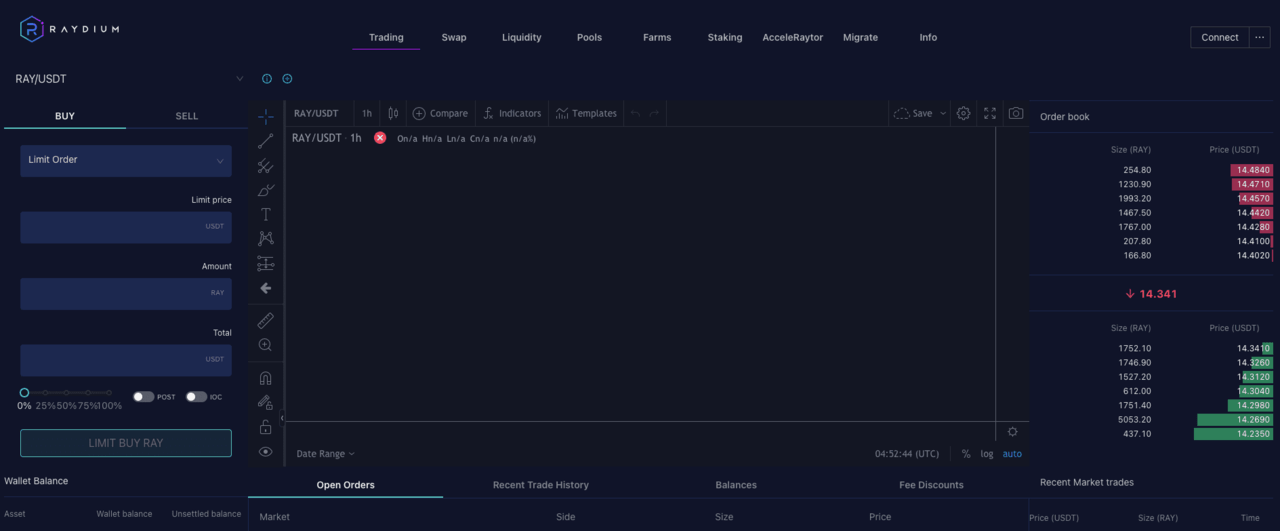Click the back arrow in drawing toolbar
1280x531 pixels.
tap(265, 288)
